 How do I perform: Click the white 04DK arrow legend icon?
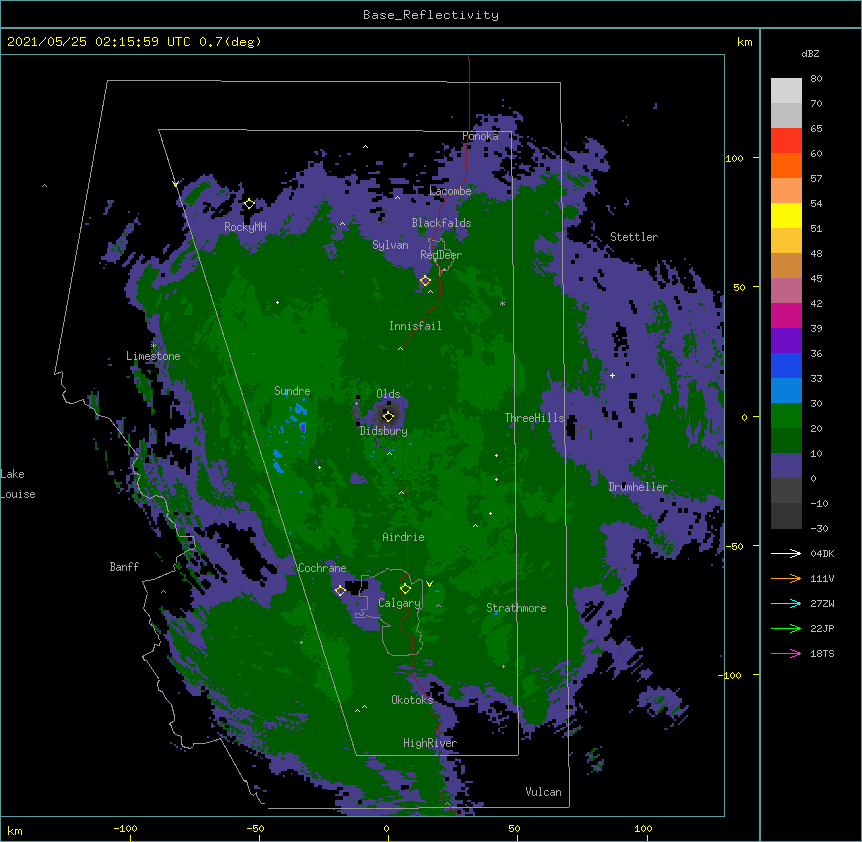786,553
